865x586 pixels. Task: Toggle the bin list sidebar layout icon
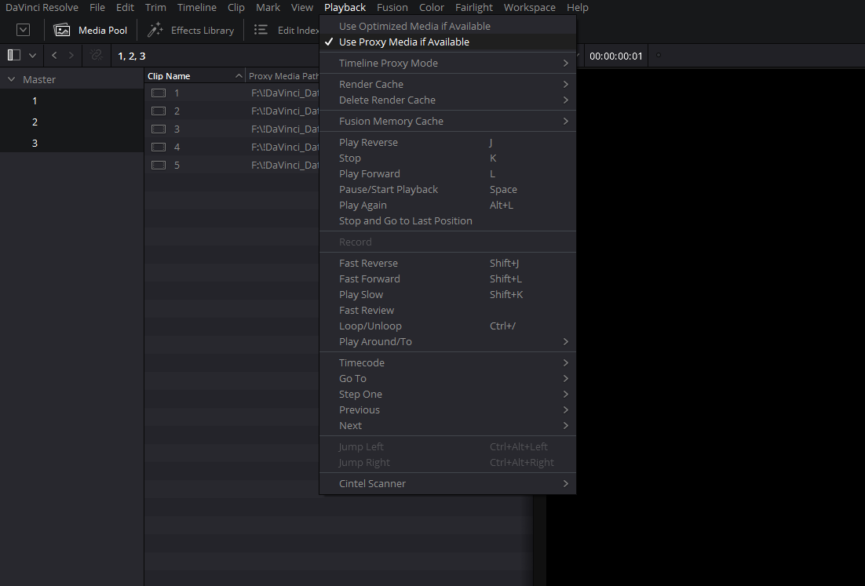14,55
